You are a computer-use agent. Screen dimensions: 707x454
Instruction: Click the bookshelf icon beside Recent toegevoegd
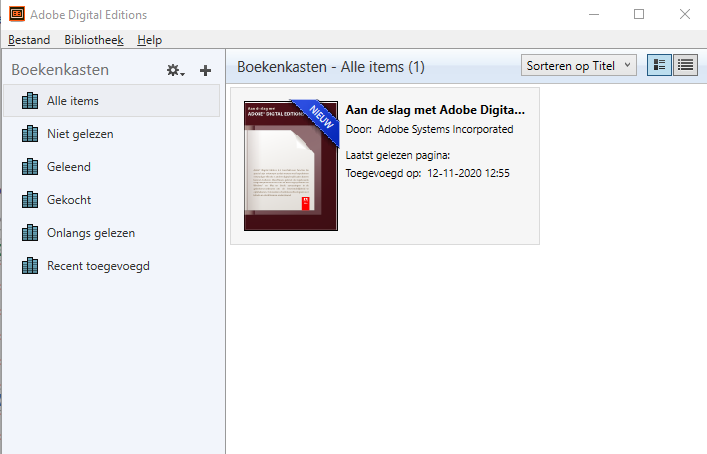coord(30,266)
